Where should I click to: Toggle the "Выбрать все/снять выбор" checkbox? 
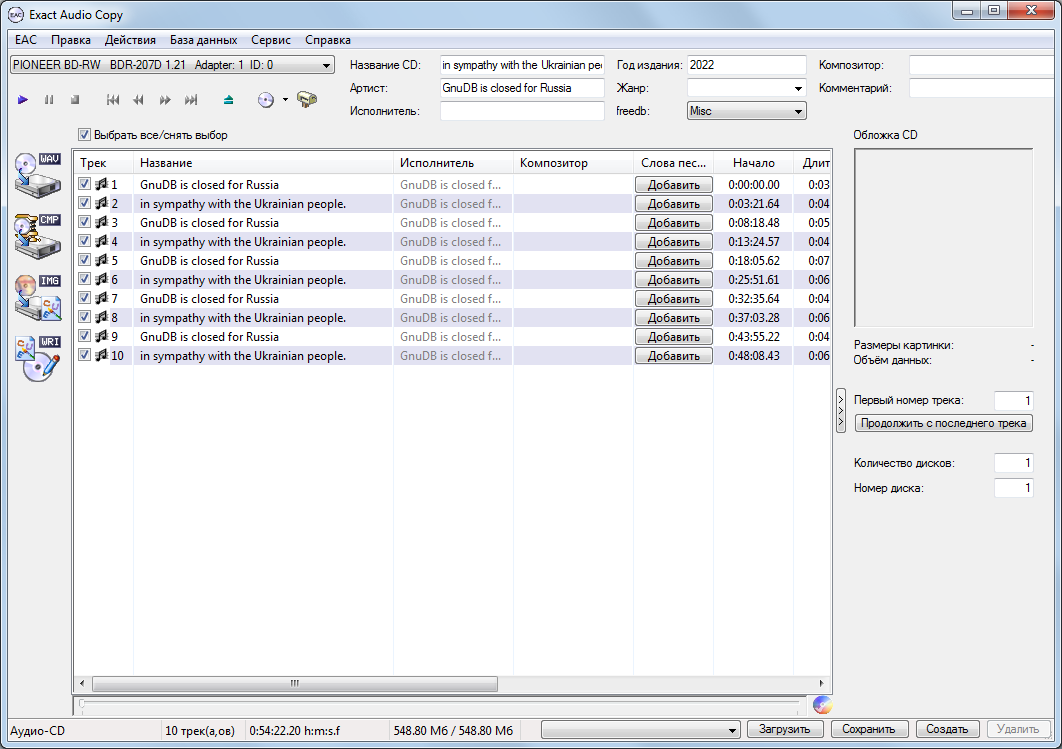pyautogui.click(x=85, y=135)
